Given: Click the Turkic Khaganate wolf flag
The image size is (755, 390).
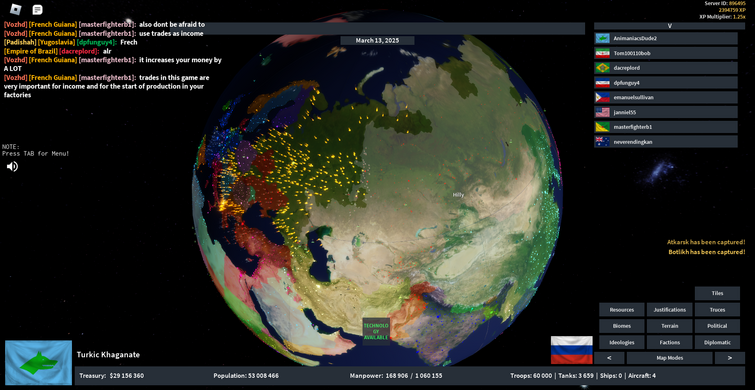Looking at the screenshot, I should click(39, 363).
